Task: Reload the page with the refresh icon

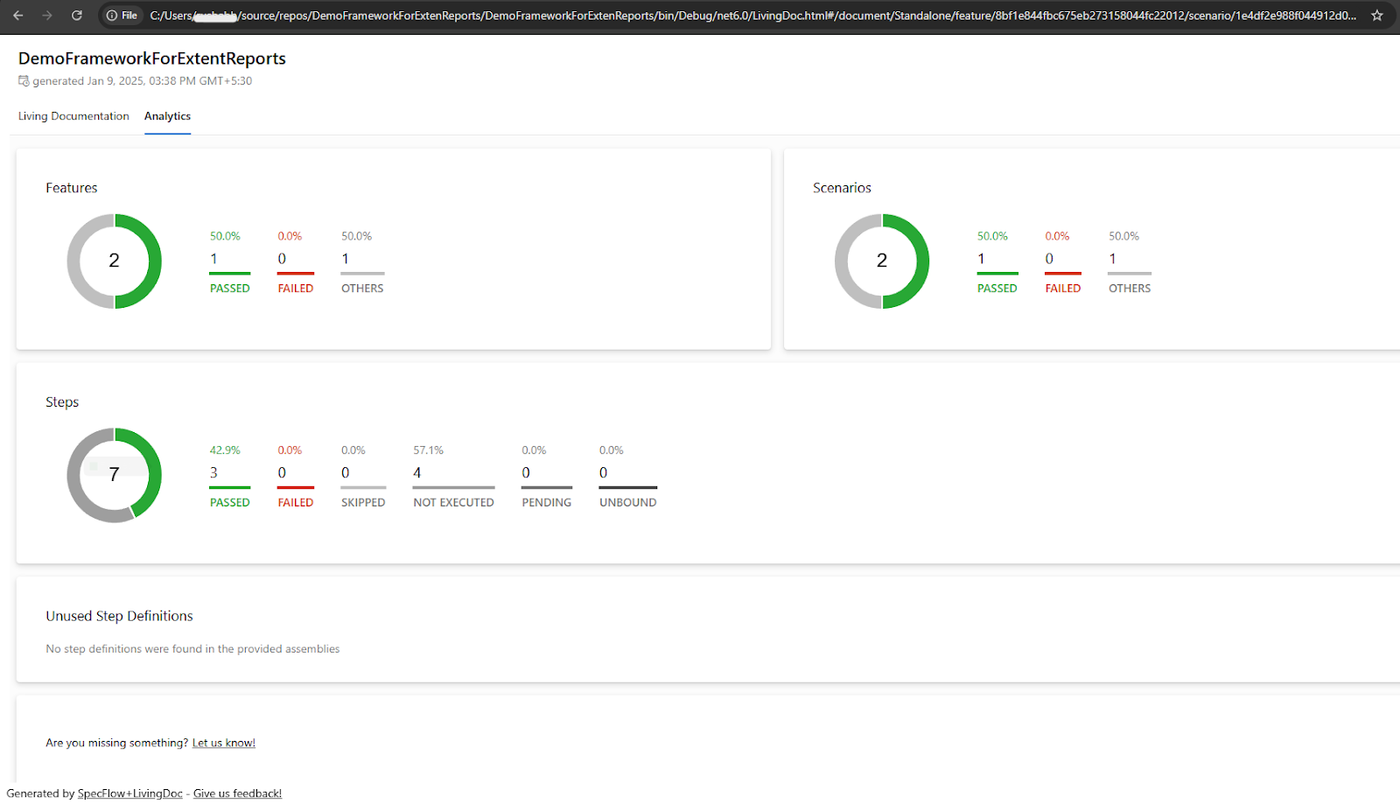Action: pyautogui.click(x=77, y=15)
